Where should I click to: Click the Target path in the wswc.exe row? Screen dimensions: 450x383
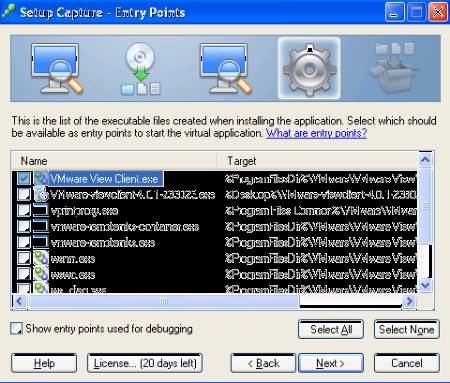pos(321,275)
